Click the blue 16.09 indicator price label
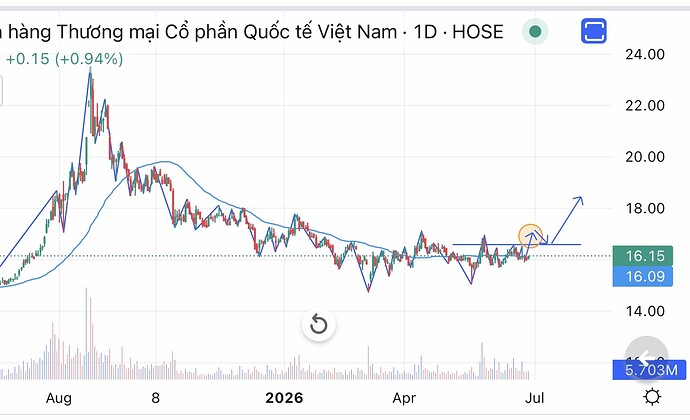This screenshot has width=690, height=420. (x=643, y=276)
